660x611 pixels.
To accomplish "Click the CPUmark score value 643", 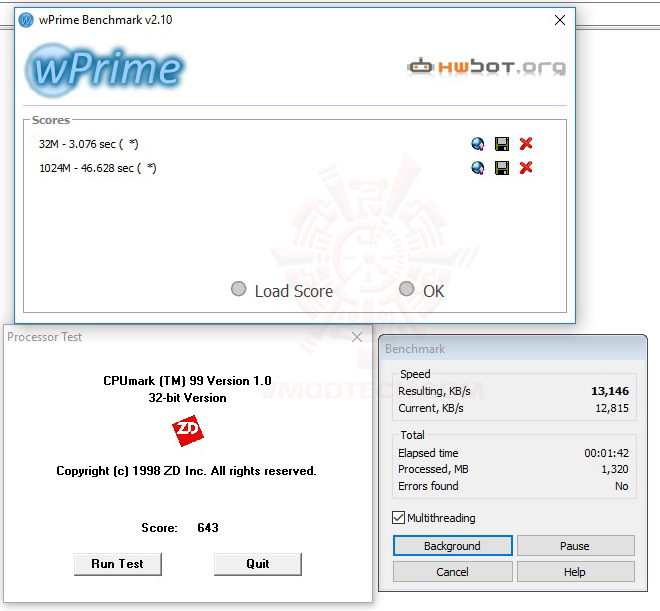I will pyautogui.click(x=208, y=528).
